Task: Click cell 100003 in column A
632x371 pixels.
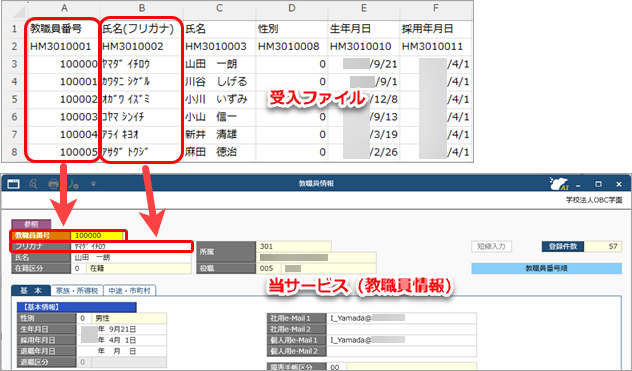Action: point(64,117)
